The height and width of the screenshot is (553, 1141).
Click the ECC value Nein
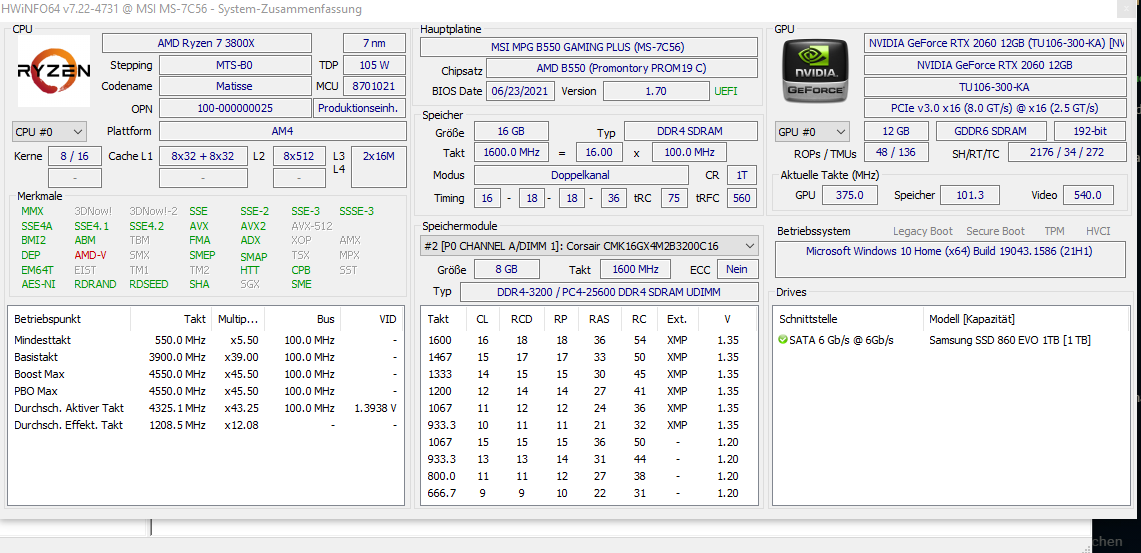point(737,269)
